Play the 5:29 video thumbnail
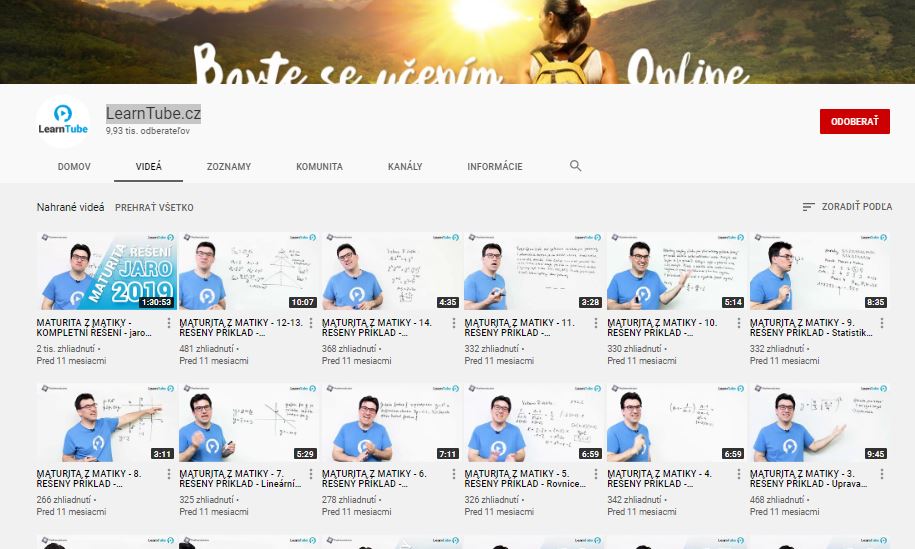 [249, 422]
